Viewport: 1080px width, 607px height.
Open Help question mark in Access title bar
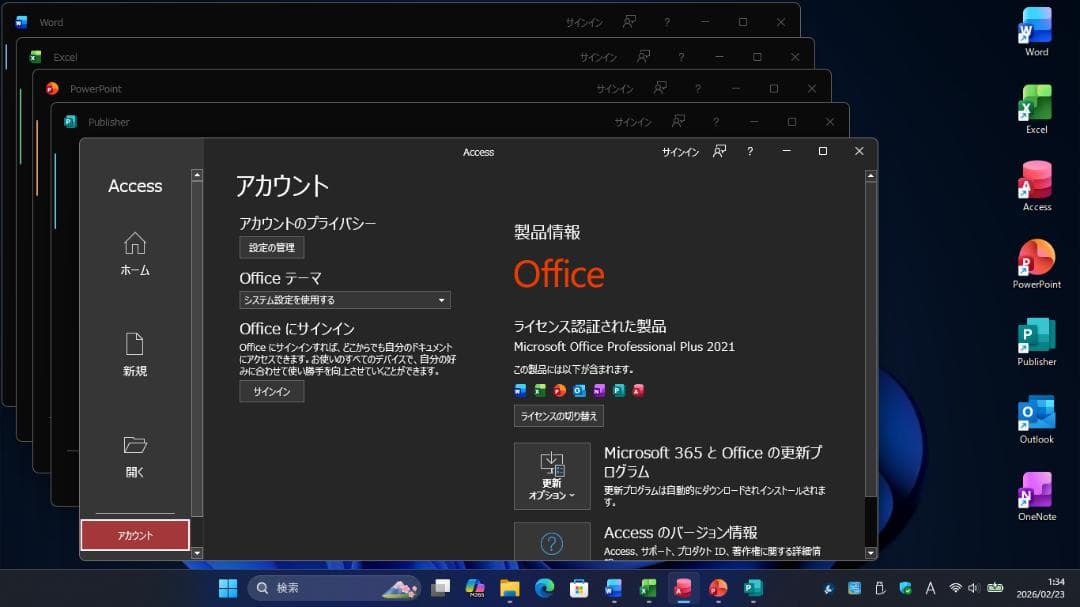[x=750, y=152]
